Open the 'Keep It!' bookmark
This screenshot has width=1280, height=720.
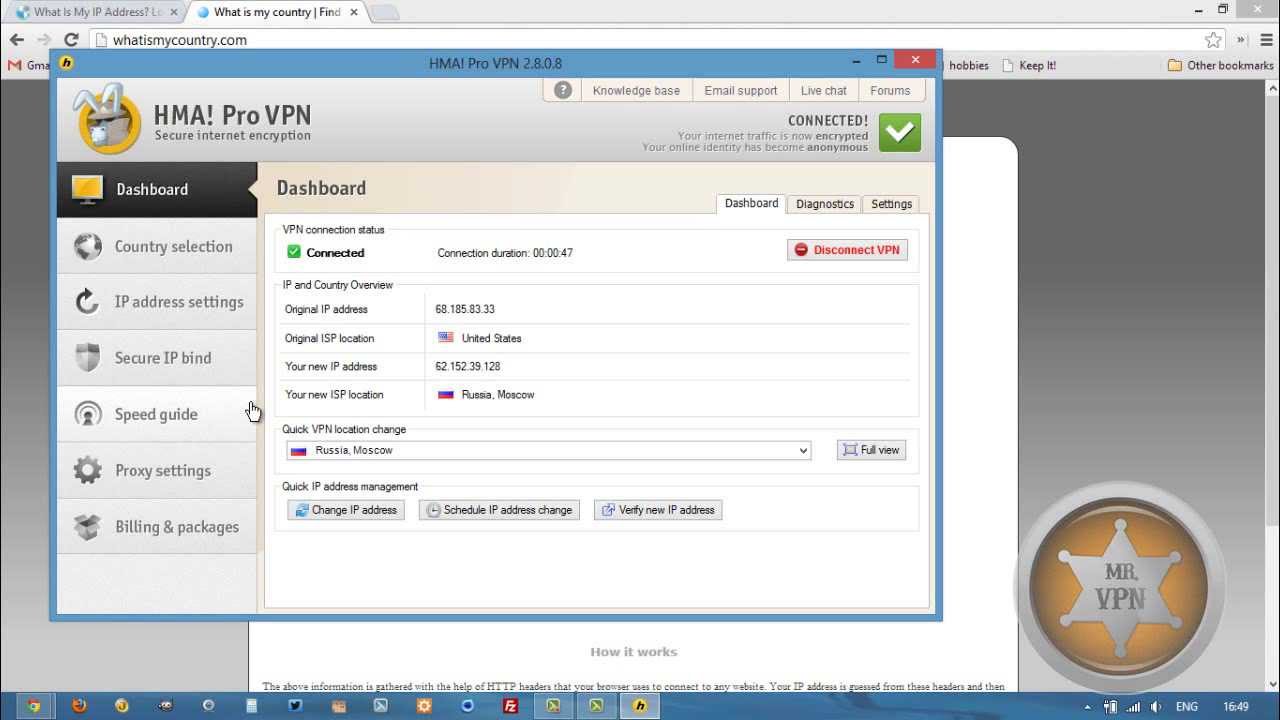(1029, 65)
